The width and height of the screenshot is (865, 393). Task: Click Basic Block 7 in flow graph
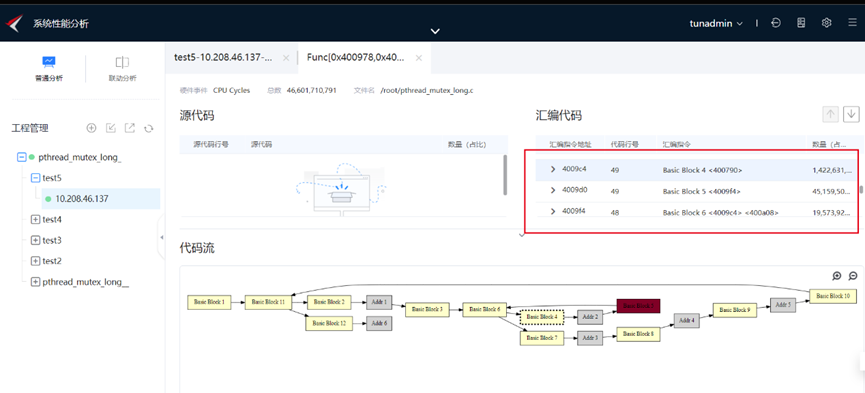coord(542,338)
